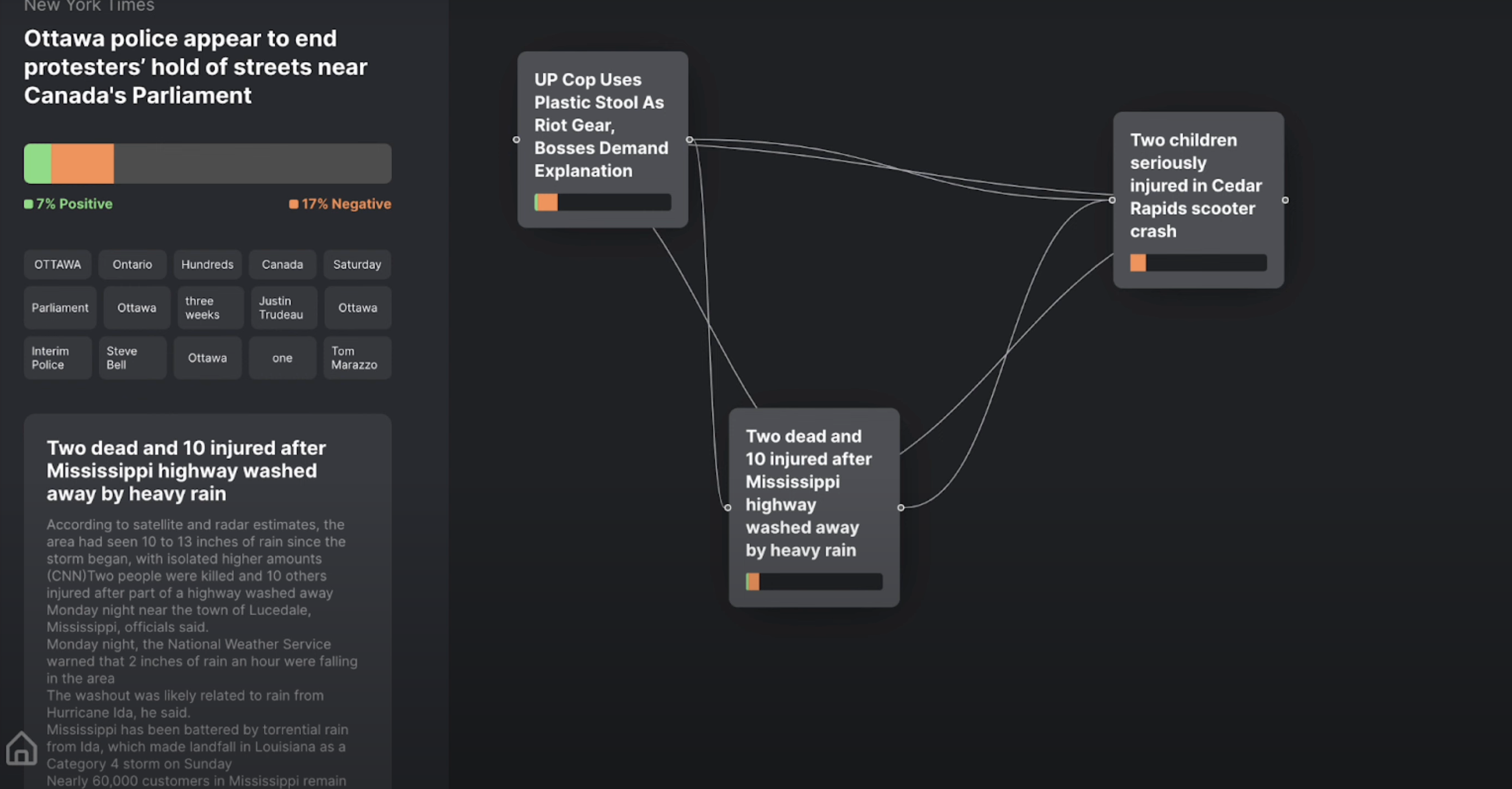Click the Ottawa tag right of Justin Trudeau
1512x789 pixels.
358,308
